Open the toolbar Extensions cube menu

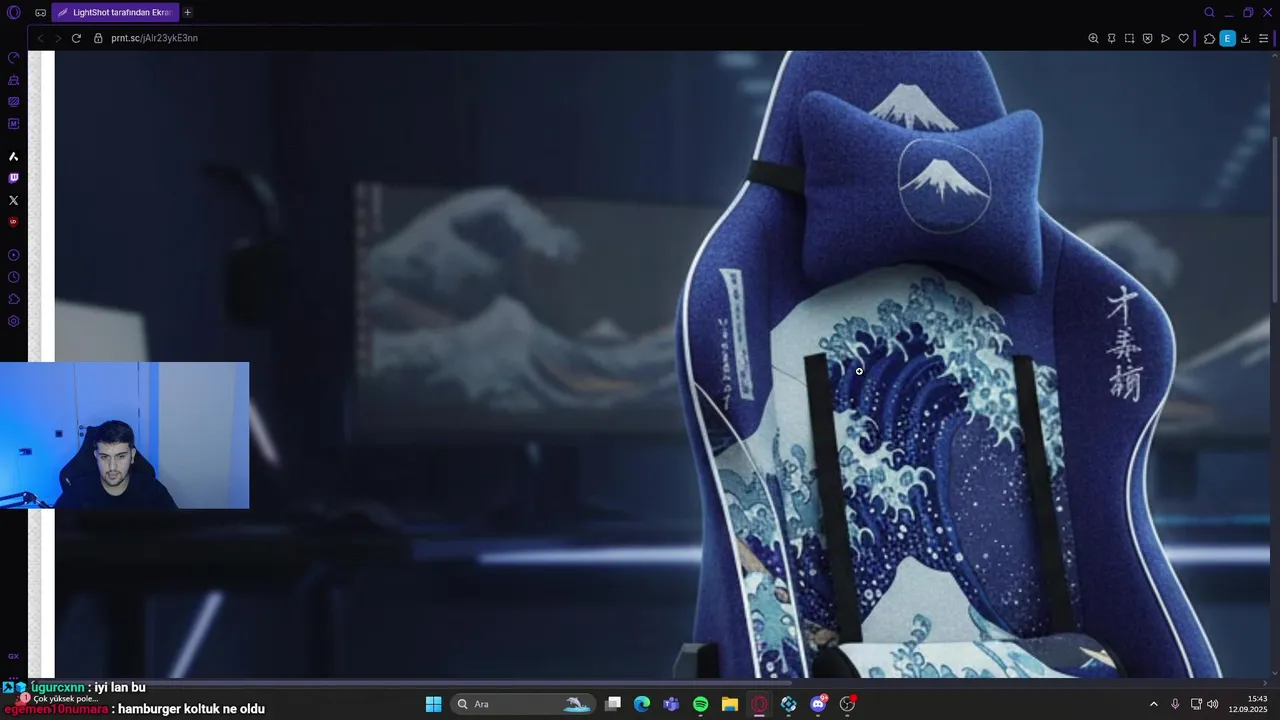click(x=1209, y=38)
